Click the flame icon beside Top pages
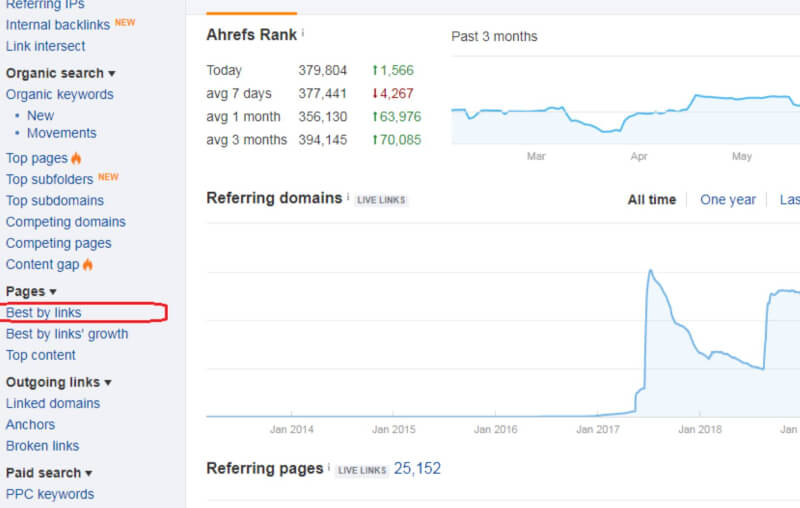The height and width of the screenshot is (508, 800). [x=76, y=158]
